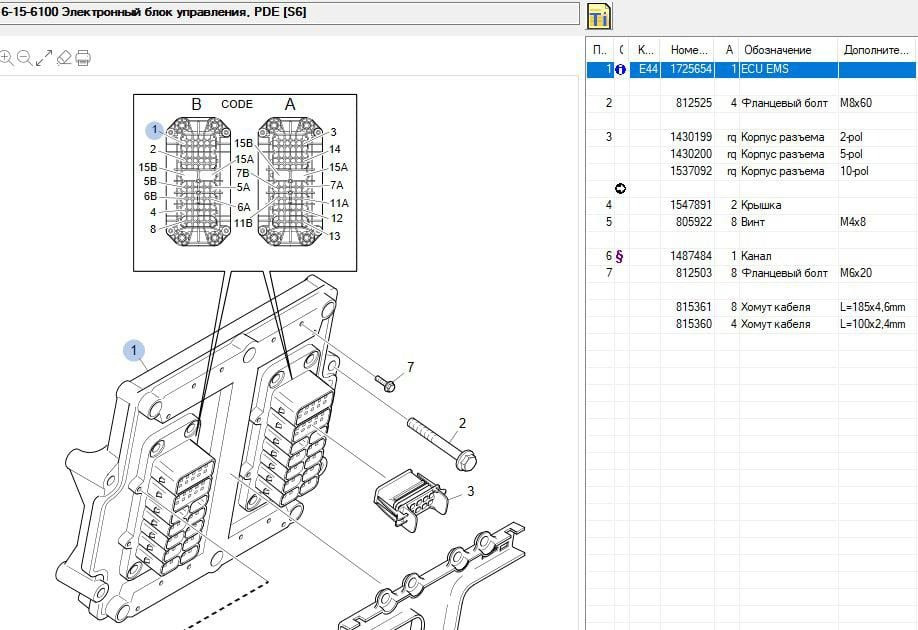Image resolution: width=918 pixels, height=630 pixels.
Task: Click the section title field 6-15-6100
Action: tap(288, 13)
